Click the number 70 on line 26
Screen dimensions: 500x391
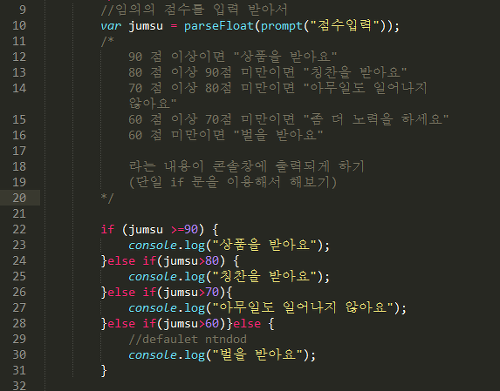(212, 292)
